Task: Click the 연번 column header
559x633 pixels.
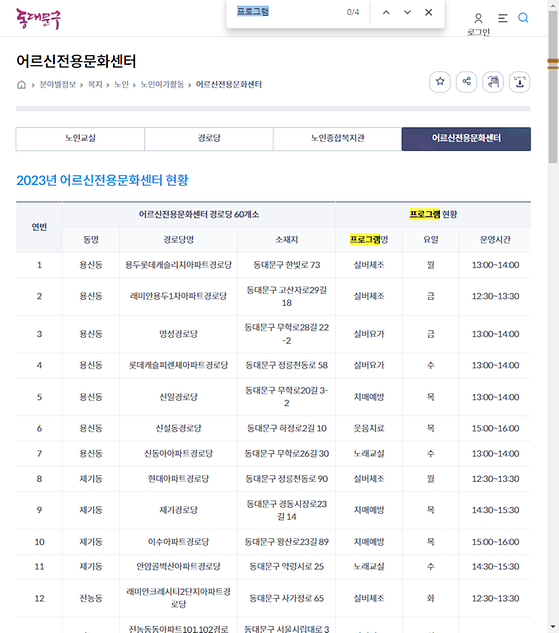Action: pos(39,227)
